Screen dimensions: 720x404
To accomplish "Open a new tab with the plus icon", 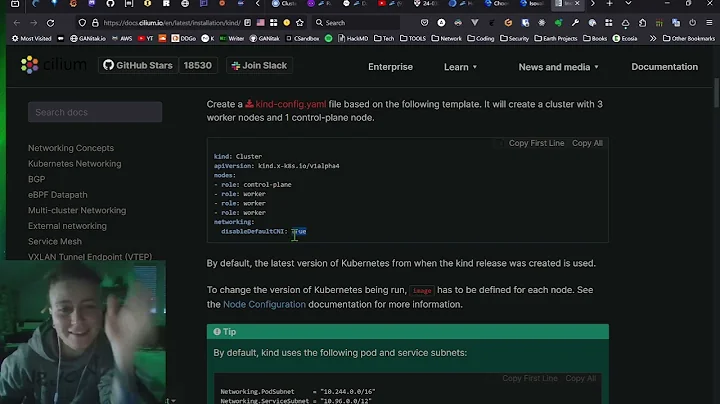I will pos(609,4).
